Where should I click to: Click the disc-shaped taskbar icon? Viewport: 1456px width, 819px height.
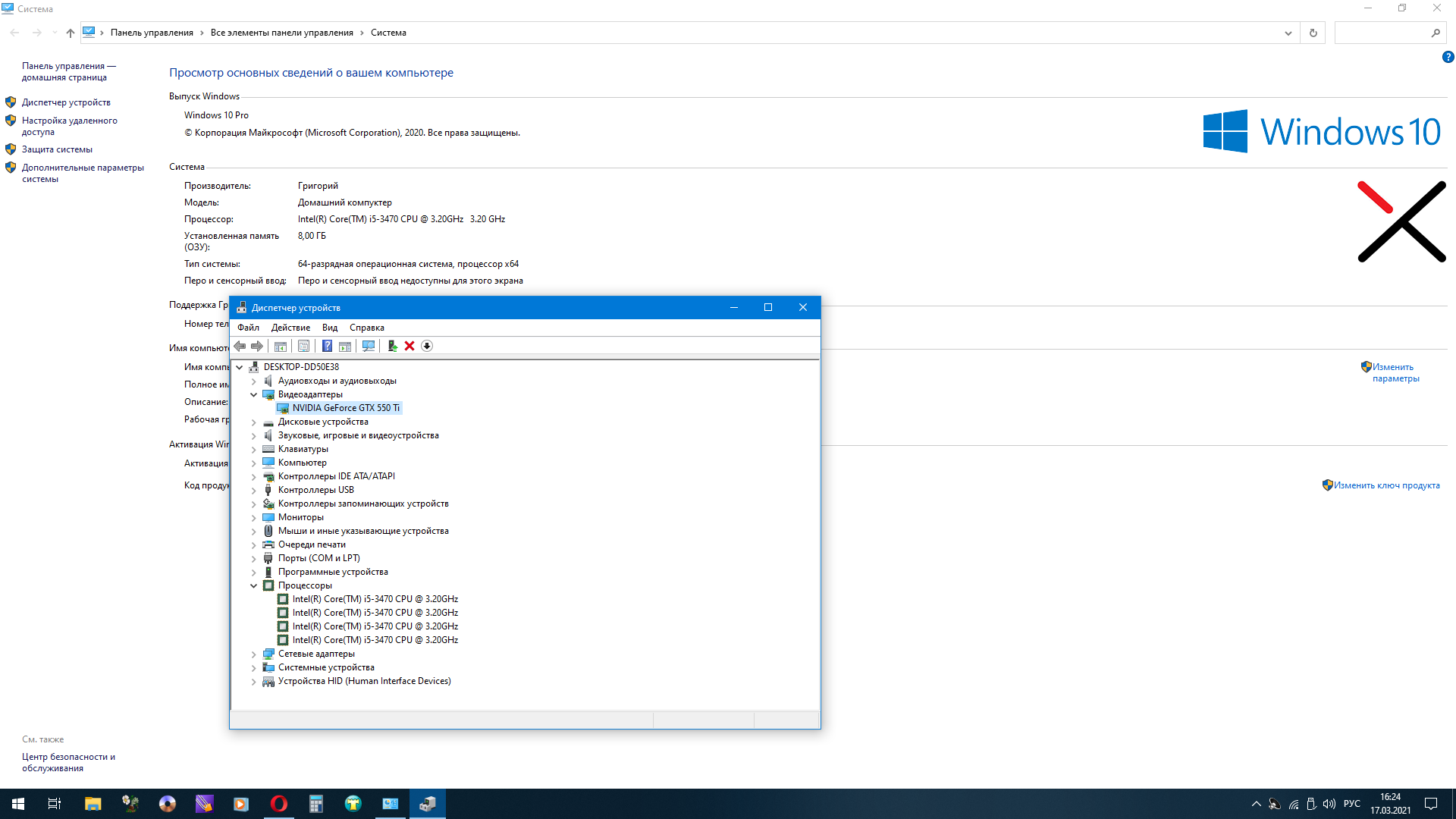168,804
